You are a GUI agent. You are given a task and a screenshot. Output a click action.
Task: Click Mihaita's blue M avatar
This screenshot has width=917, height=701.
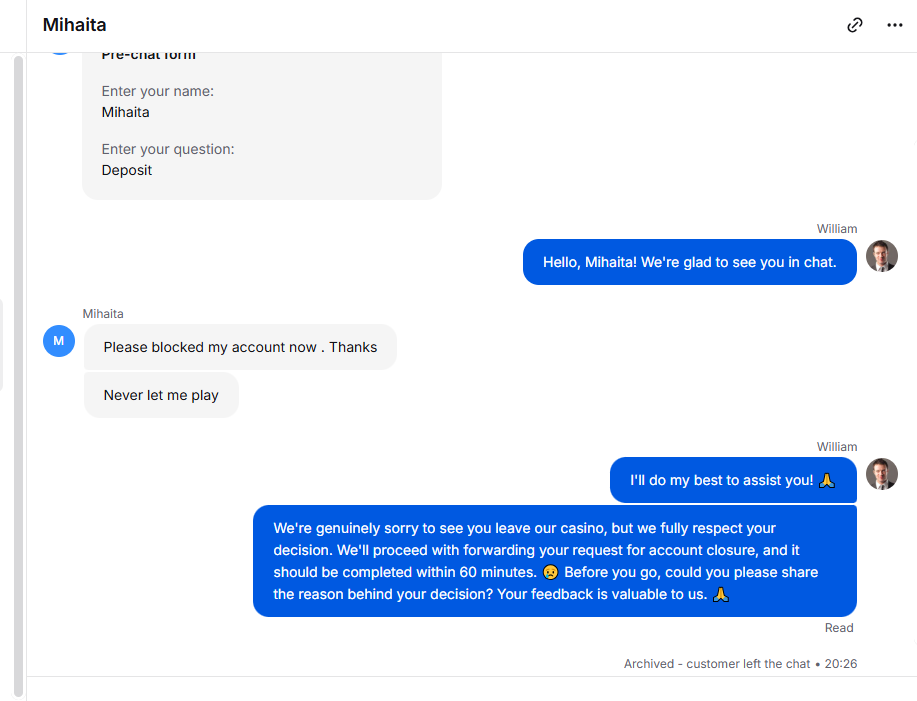[x=58, y=341]
